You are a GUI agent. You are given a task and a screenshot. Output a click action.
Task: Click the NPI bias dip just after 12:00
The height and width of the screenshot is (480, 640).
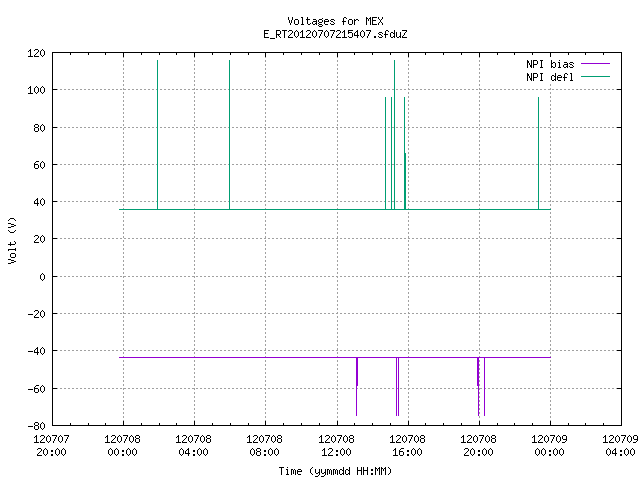pyautogui.click(x=357, y=387)
